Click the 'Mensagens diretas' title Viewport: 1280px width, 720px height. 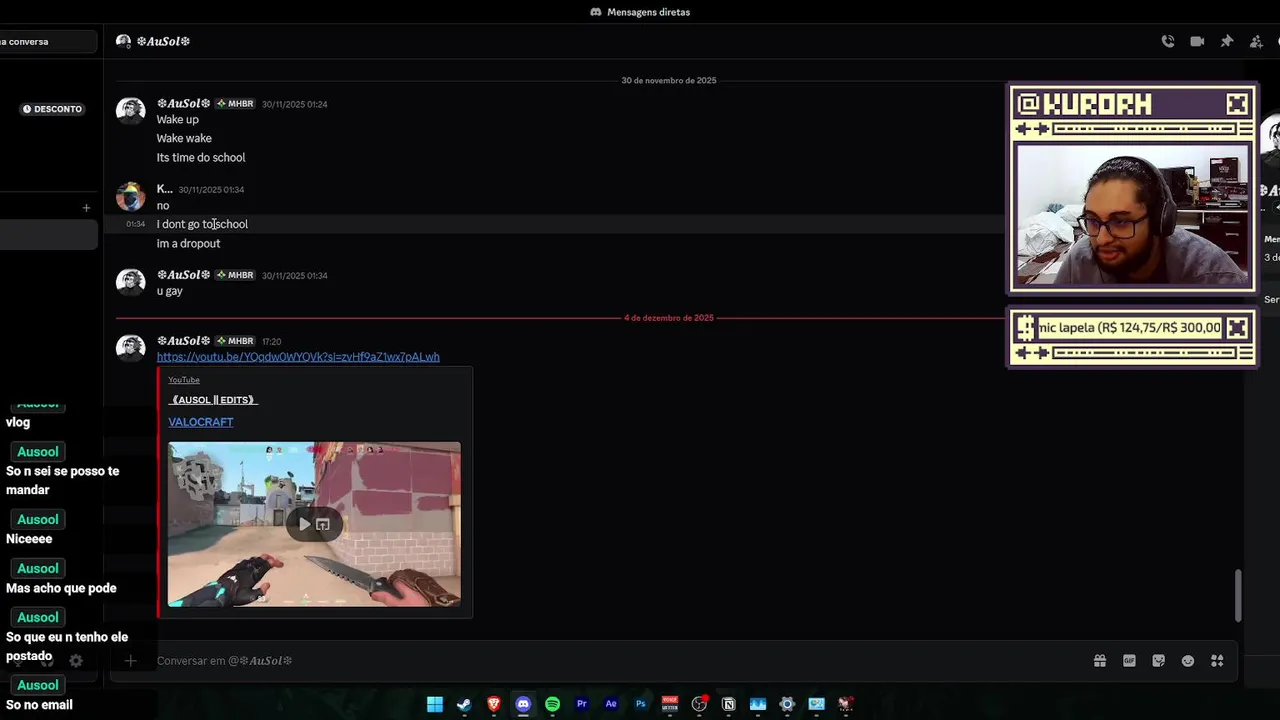tap(648, 12)
